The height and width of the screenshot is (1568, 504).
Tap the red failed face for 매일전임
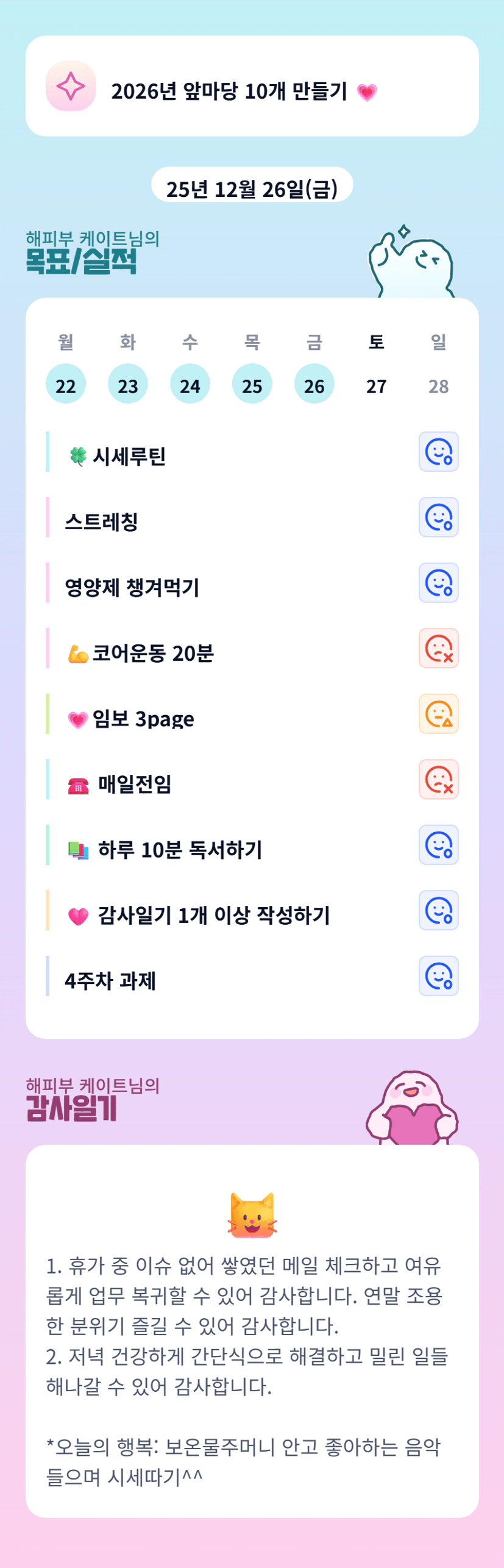click(x=438, y=779)
